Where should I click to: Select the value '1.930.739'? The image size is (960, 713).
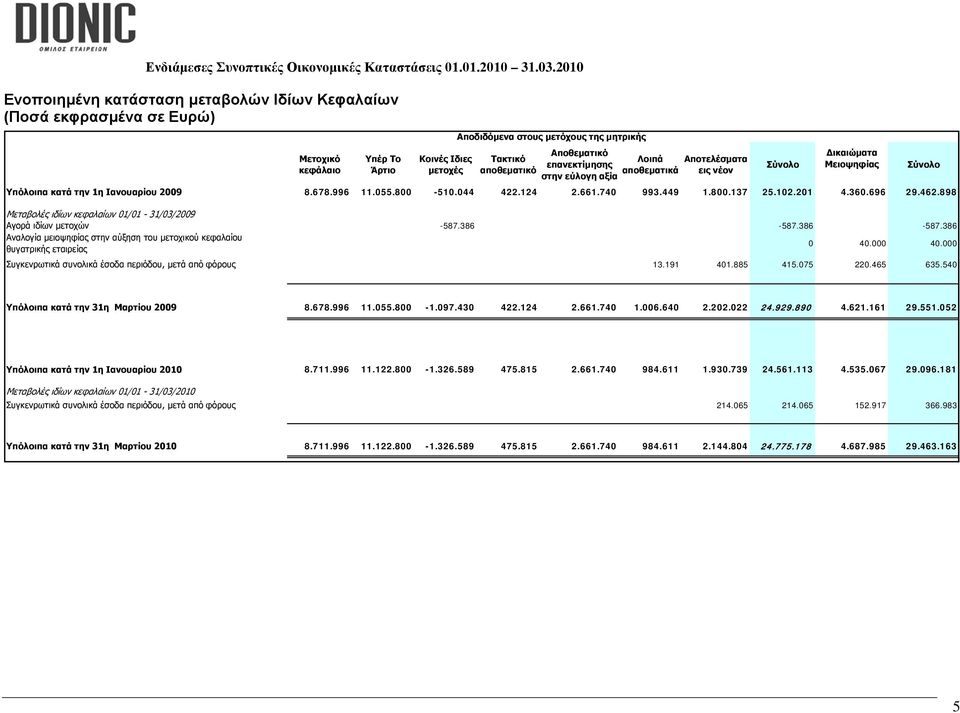coord(725,370)
